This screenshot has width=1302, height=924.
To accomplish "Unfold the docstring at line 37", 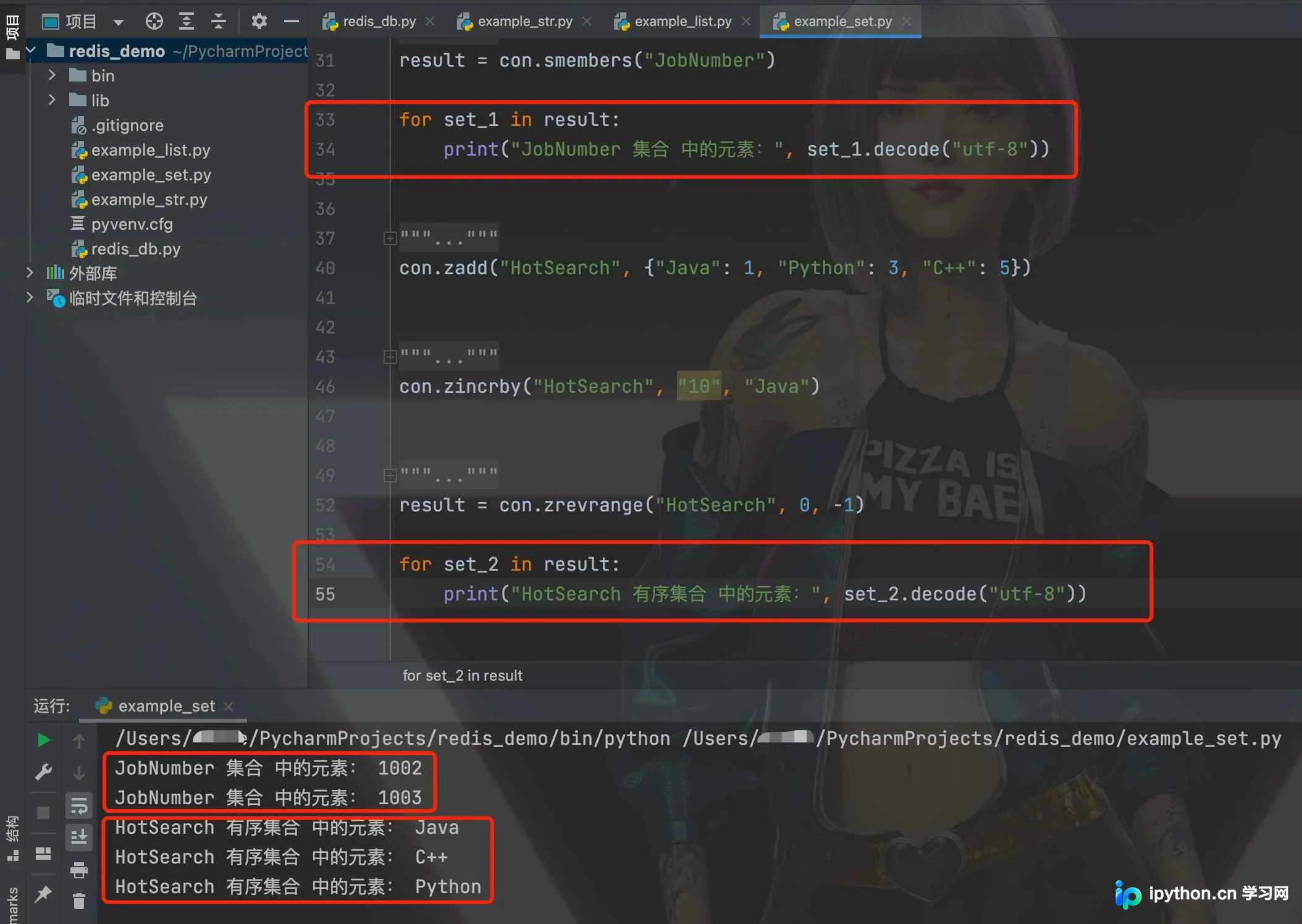I will point(390,238).
